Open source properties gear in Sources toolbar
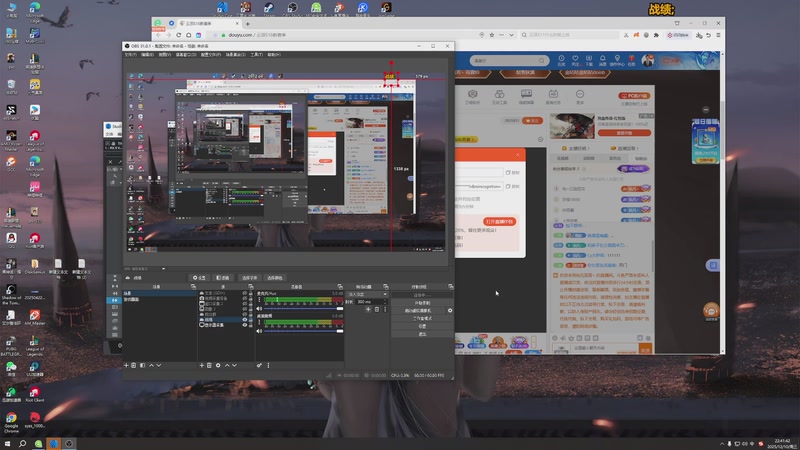Screen dimensions: 800x450 click(x=218, y=365)
